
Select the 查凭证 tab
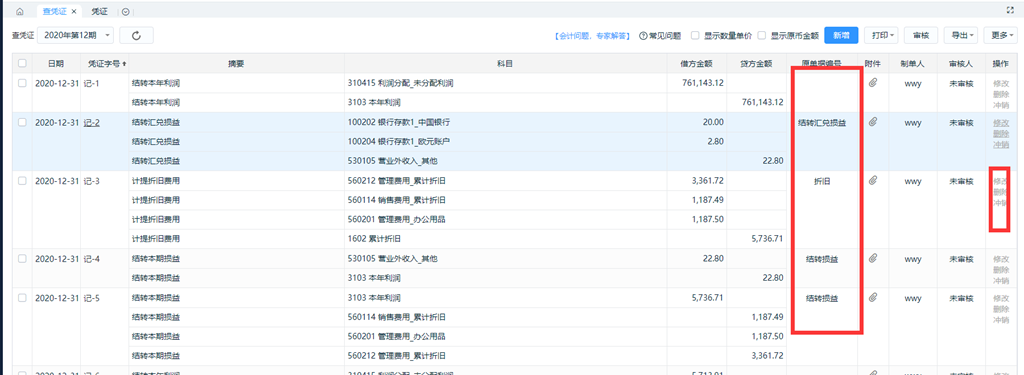coord(55,12)
